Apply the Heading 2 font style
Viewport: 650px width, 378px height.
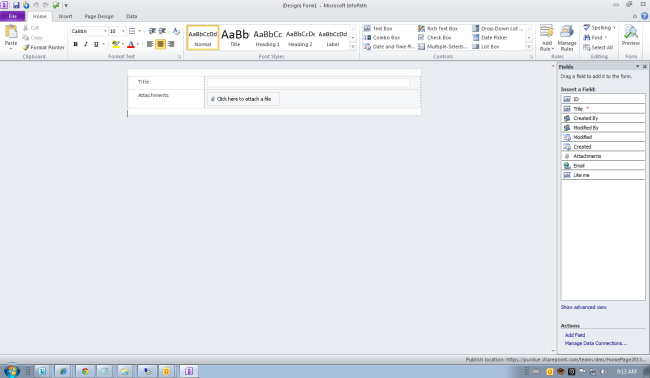pos(300,38)
